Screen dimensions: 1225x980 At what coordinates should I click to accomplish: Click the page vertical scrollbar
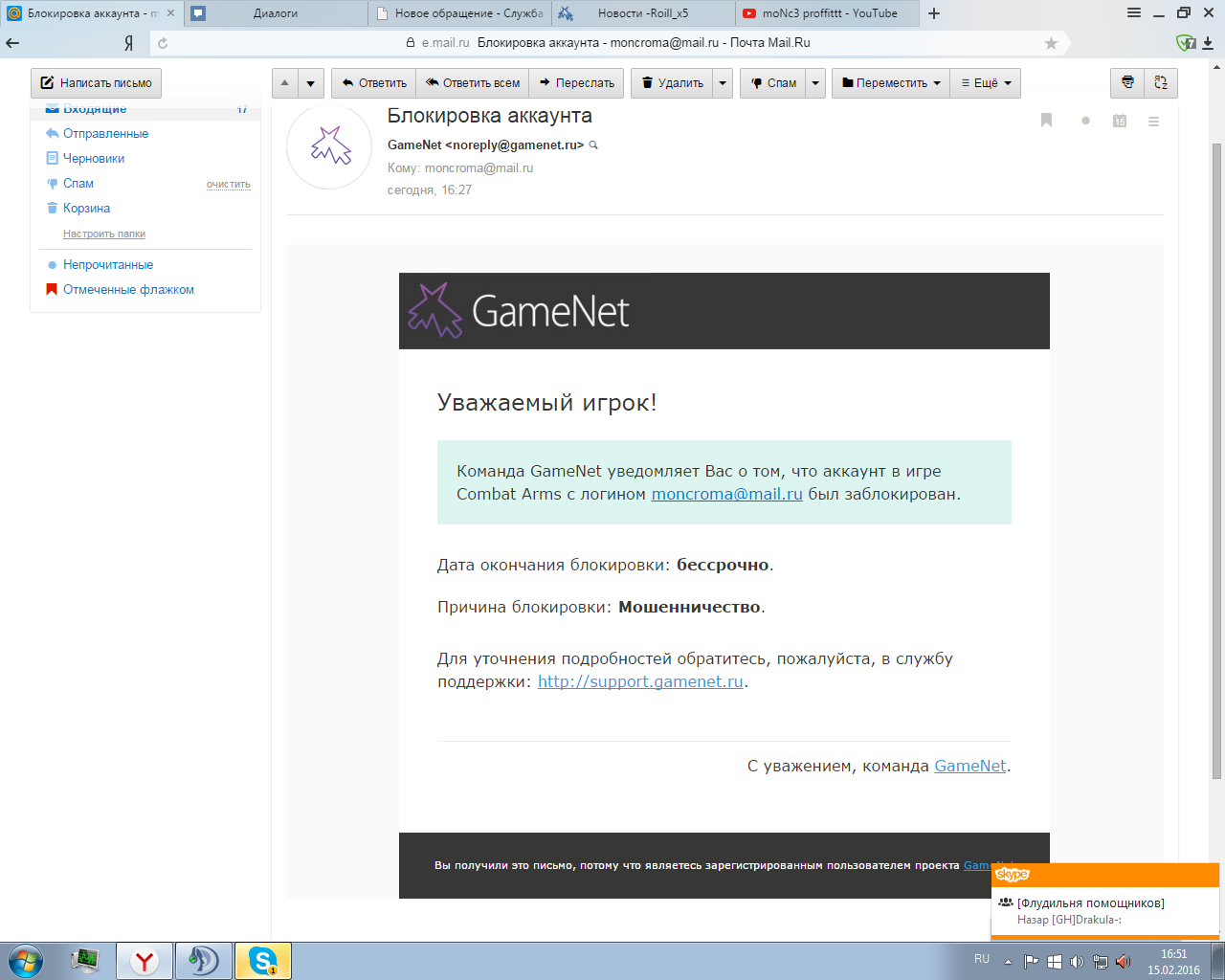[x=1216, y=459]
